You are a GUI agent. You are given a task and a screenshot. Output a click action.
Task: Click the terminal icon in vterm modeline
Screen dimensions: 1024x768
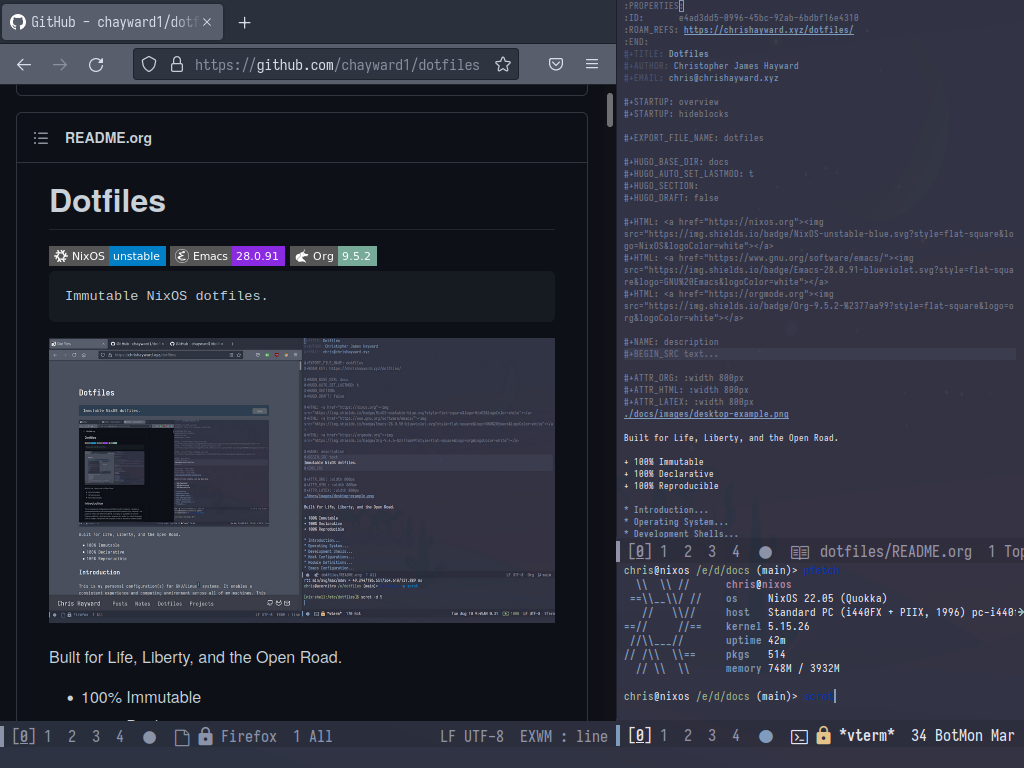[799, 737]
